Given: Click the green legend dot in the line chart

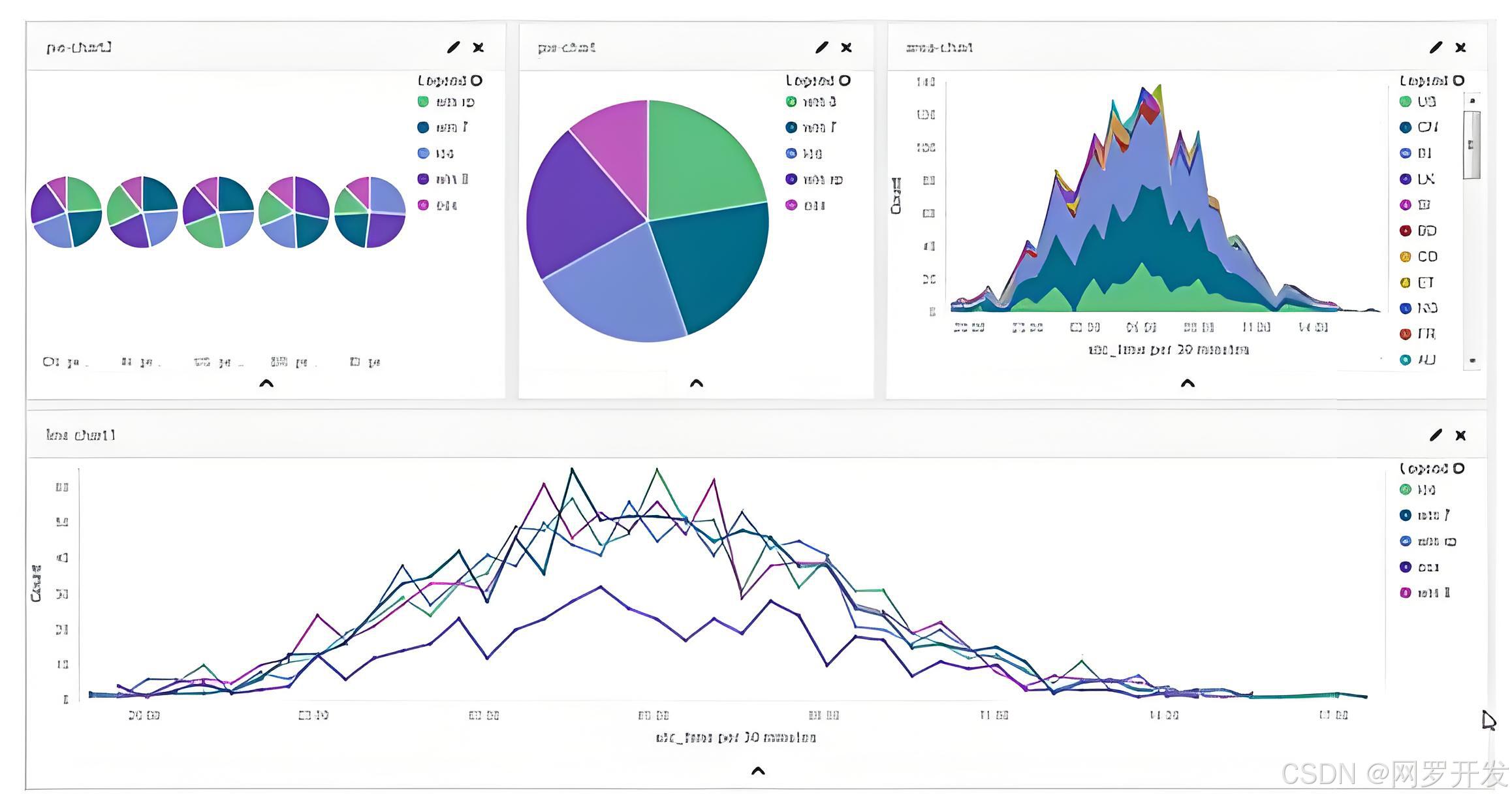Looking at the screenshot, I should (x=1406, y=490).
